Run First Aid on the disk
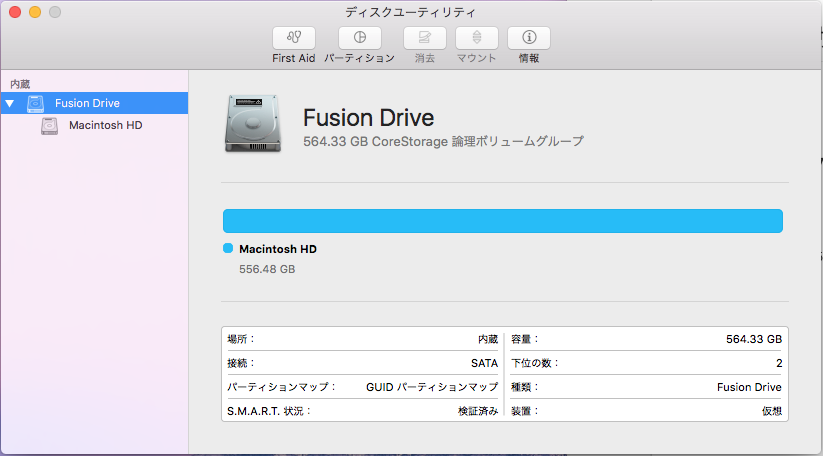 (x=293, y=38)
